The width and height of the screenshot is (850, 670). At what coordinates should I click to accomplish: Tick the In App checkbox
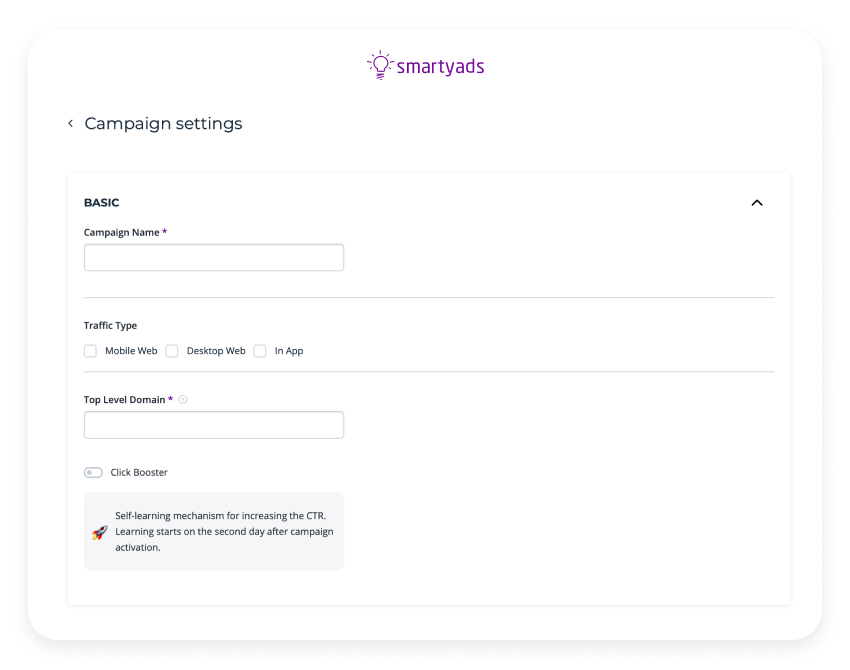coord(260,351)
